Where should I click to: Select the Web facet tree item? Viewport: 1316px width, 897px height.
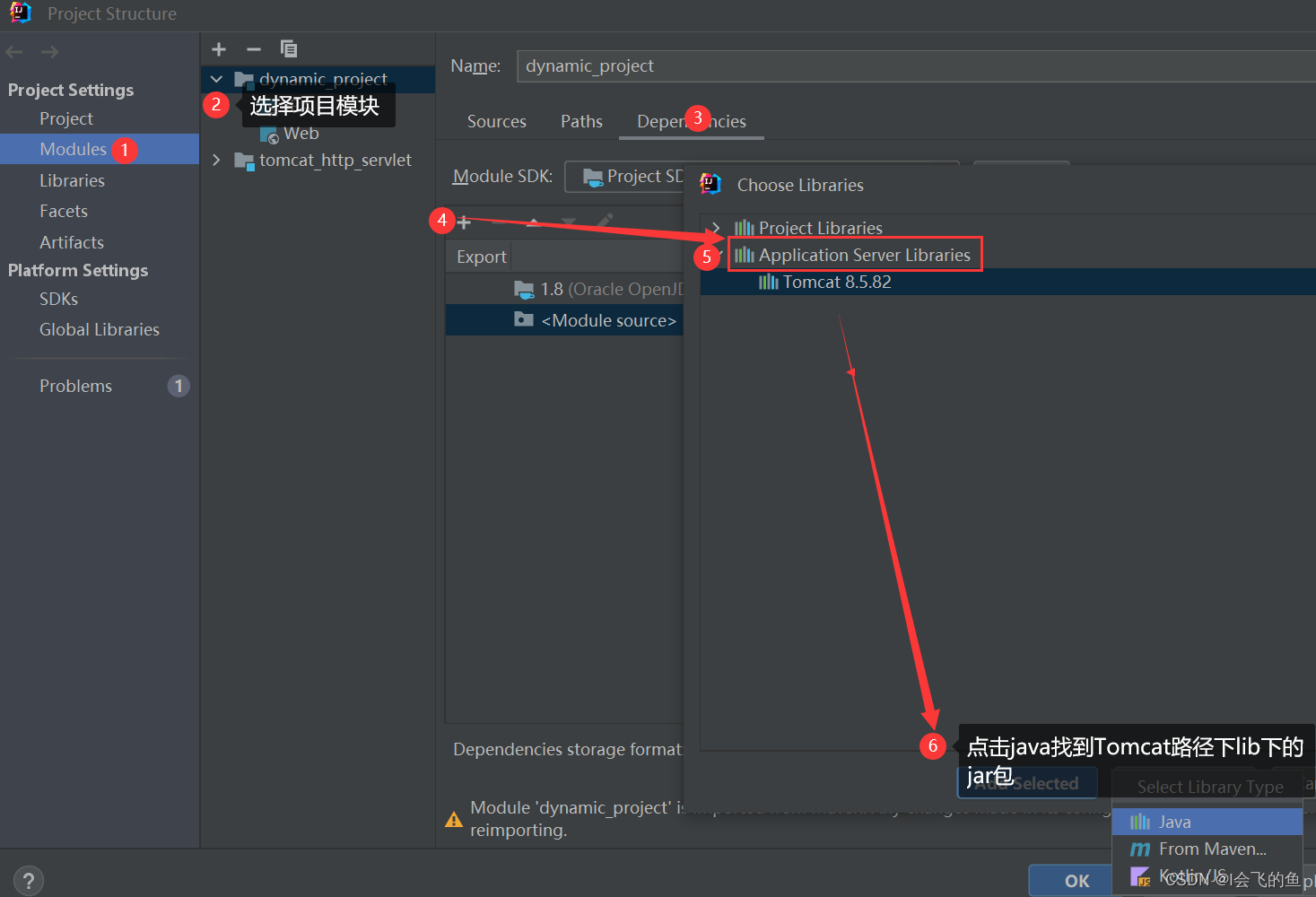[301, 134]
